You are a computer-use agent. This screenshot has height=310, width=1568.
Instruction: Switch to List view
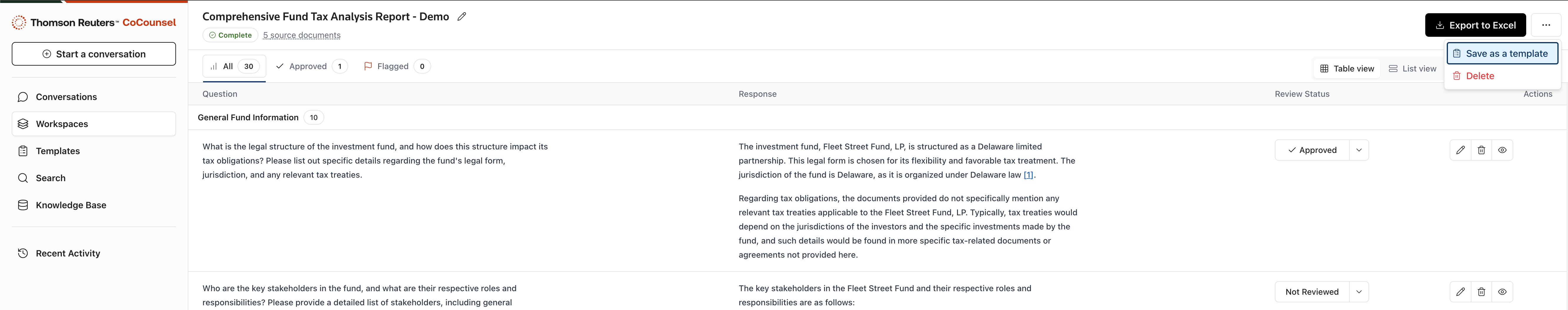click(x=1412, y=69)
